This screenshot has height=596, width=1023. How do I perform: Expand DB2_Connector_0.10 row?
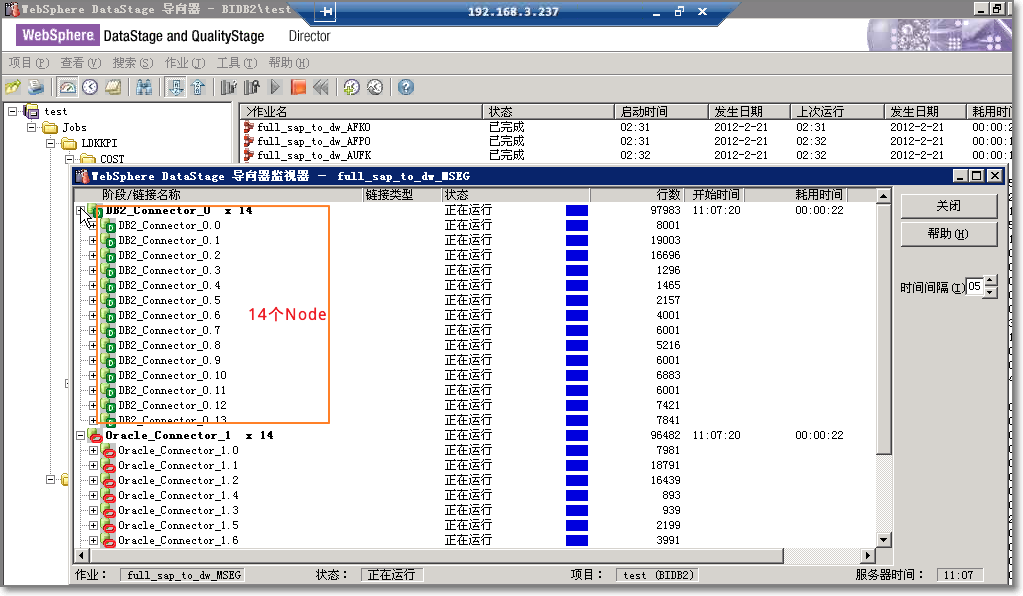pos(93,376)
